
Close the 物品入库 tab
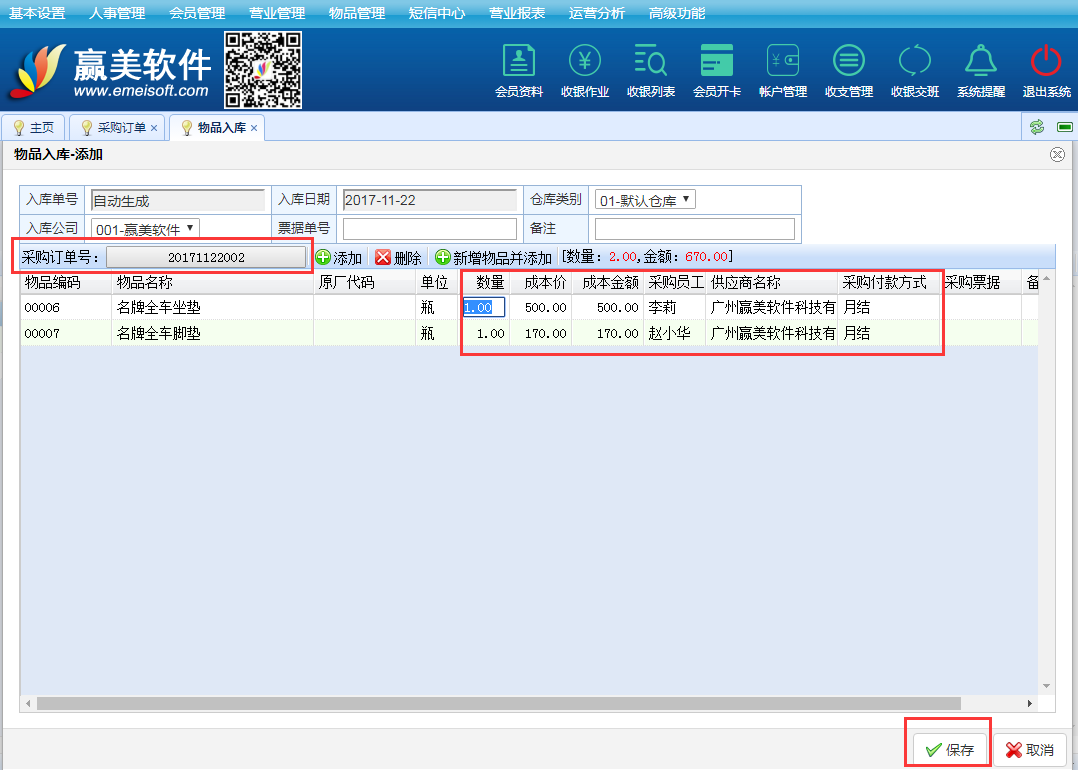pos(254,128)
